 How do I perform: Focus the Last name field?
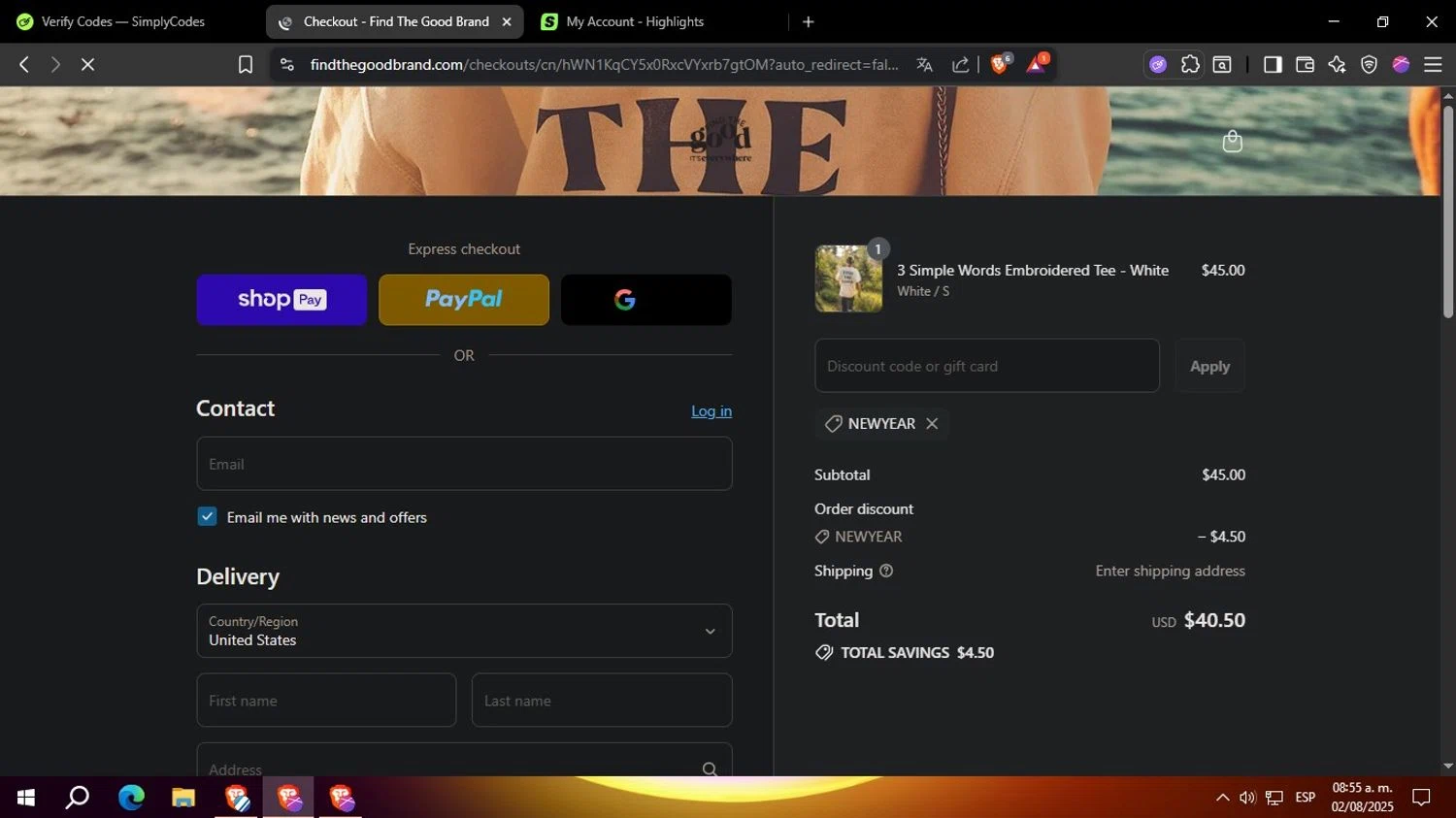pos(602,700)
